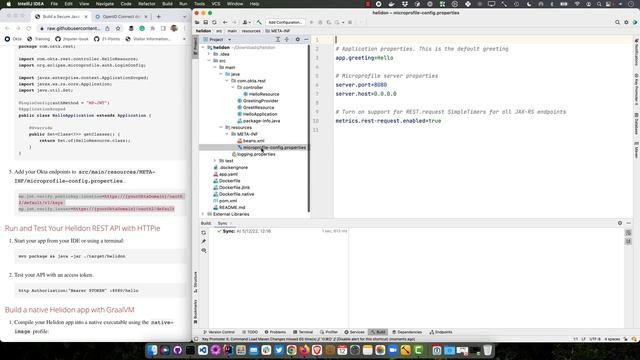Open the Profiler tool tab

click(x=329, y=332)
